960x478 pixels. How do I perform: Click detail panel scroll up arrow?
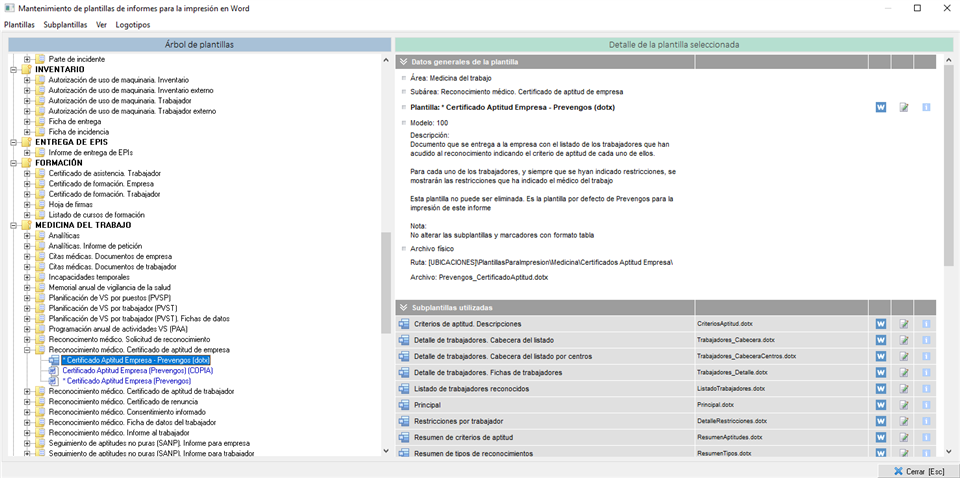948,59
